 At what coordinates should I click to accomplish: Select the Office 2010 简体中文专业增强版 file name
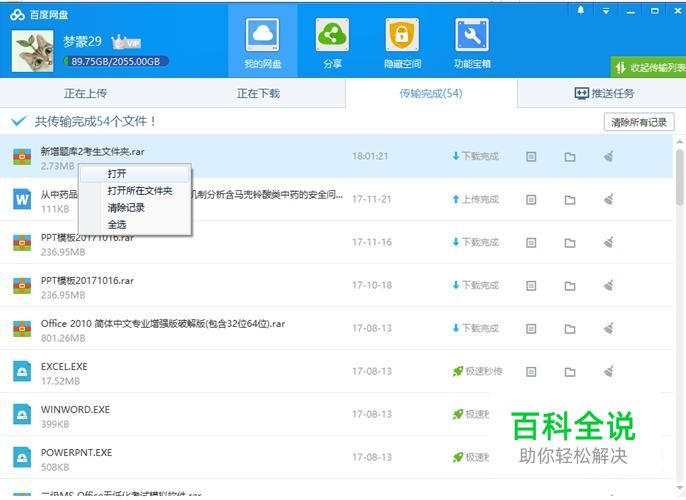point(163,324)
